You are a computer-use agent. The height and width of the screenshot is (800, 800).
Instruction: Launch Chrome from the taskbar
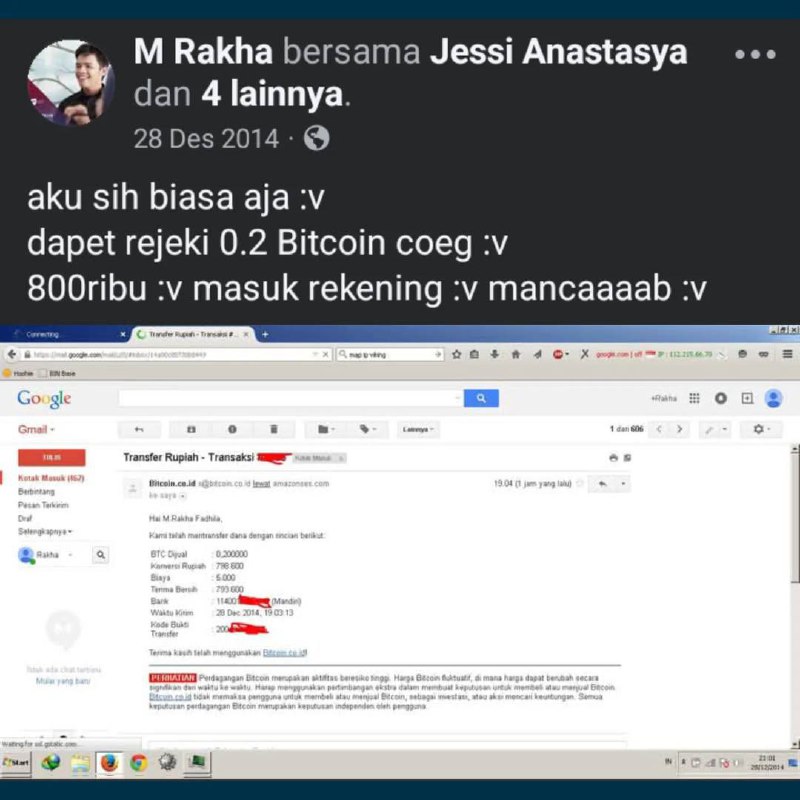pos(138,763)
